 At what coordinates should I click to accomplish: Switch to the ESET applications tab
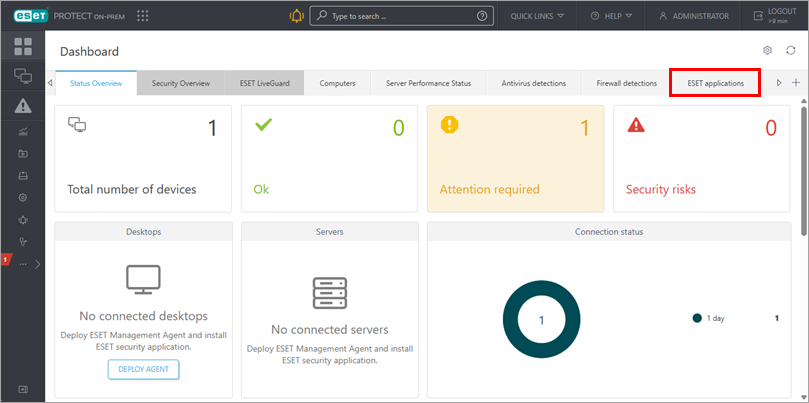click(715, 83)
